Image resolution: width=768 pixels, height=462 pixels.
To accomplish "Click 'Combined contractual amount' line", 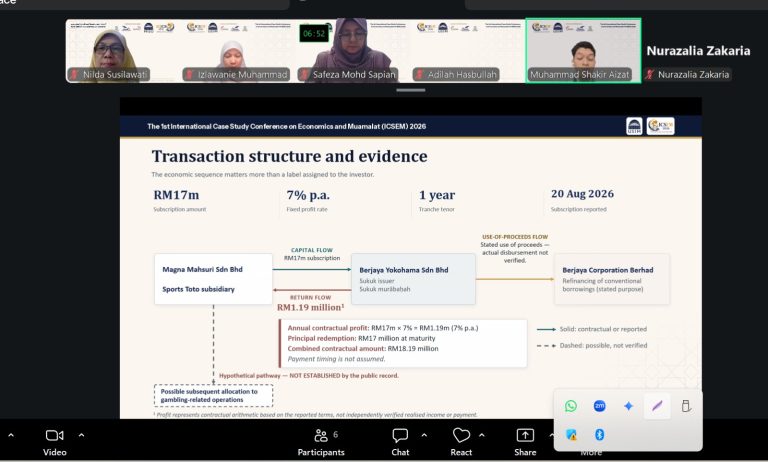I will click(x=363, y=349).
